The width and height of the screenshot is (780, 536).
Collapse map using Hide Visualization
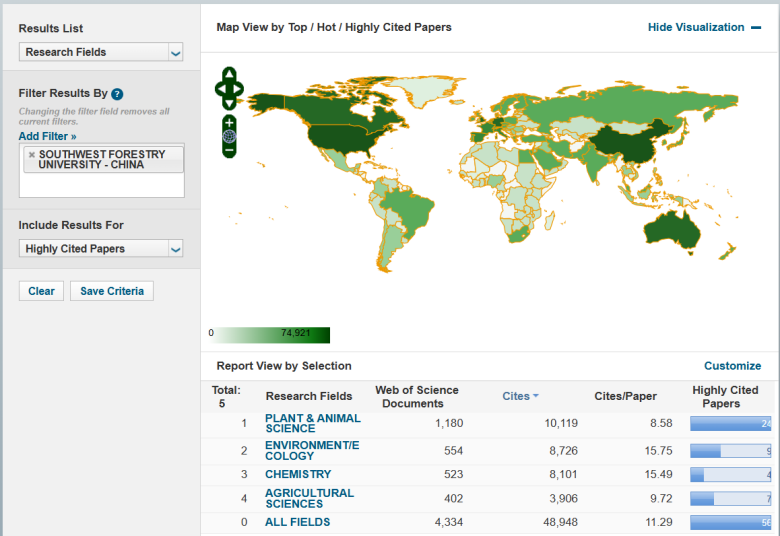[704, 27]
